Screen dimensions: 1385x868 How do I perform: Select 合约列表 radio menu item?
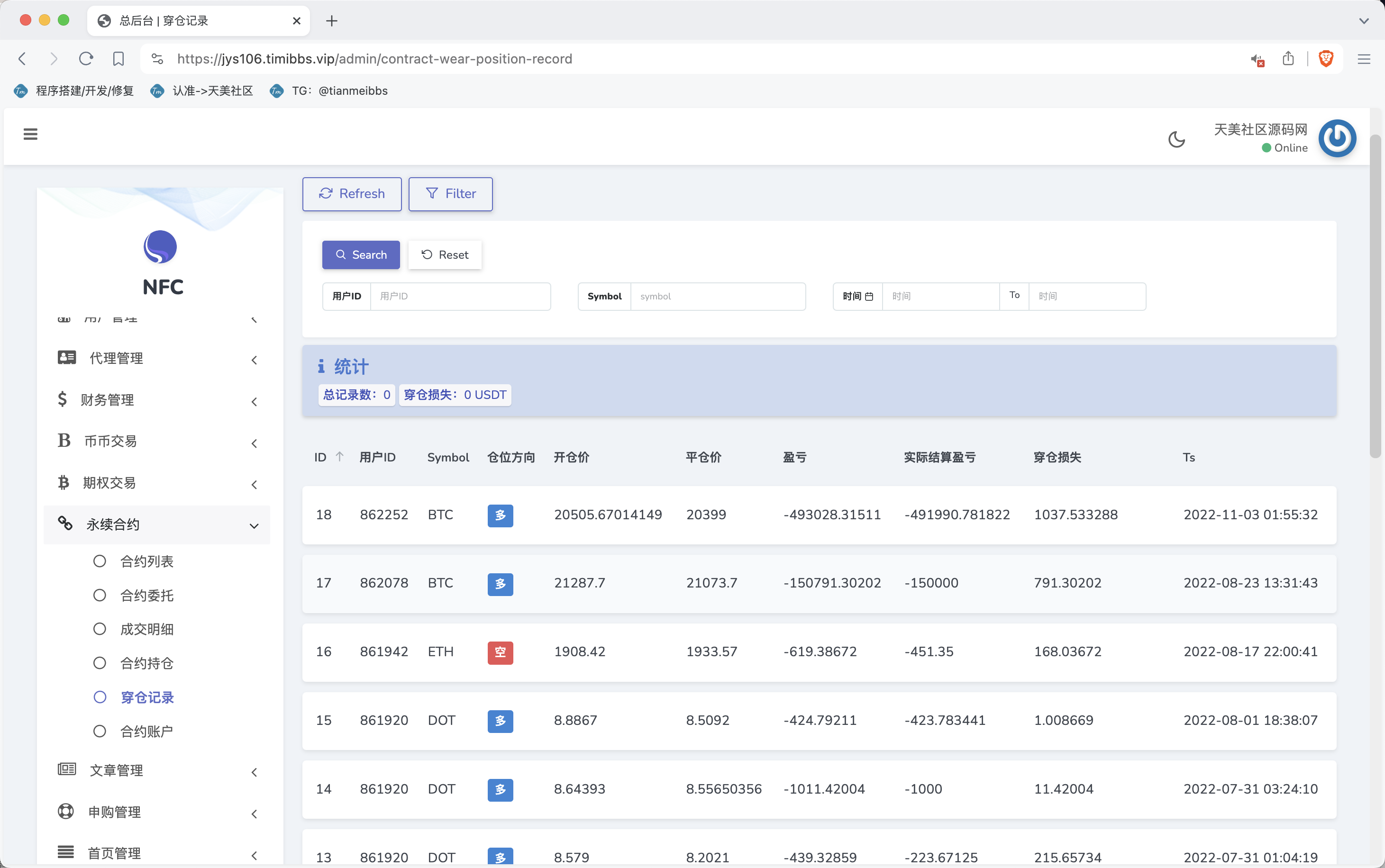(x=146, y=561)
